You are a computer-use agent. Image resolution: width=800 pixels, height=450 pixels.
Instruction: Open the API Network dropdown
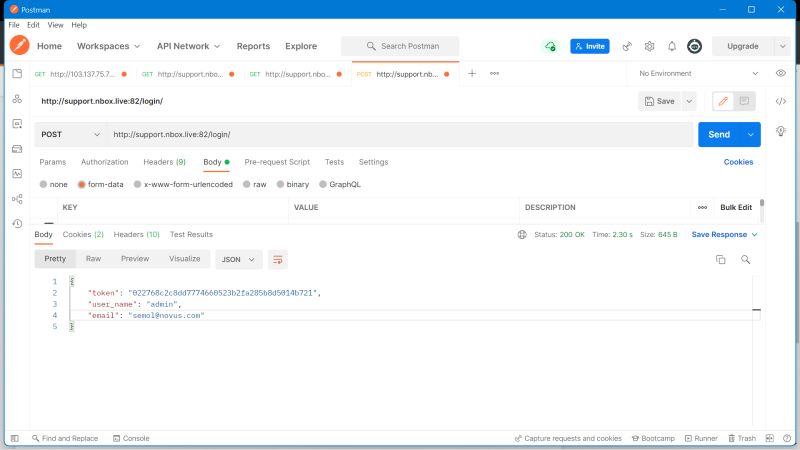point(188,46)
